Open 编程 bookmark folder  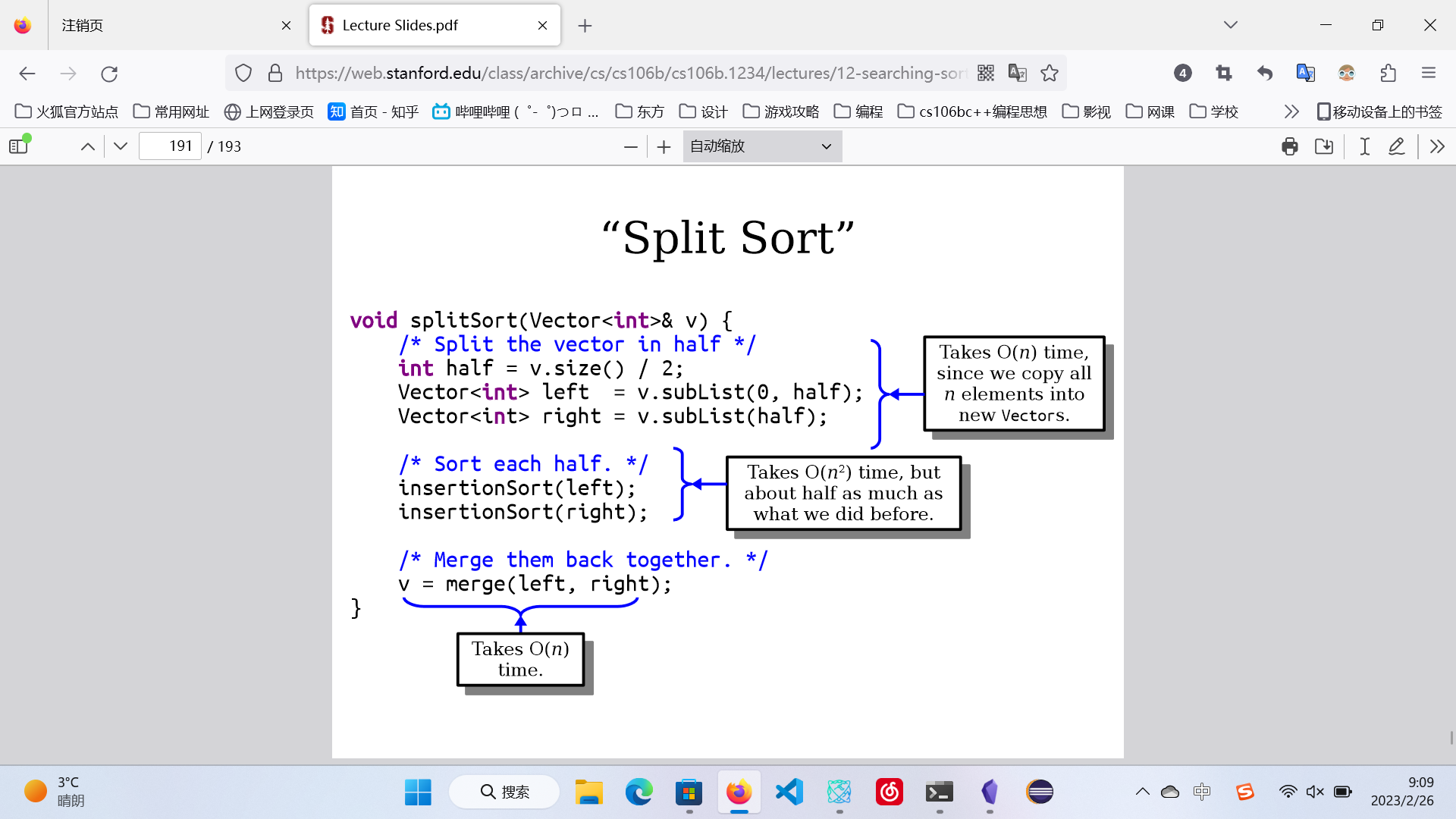858,111
